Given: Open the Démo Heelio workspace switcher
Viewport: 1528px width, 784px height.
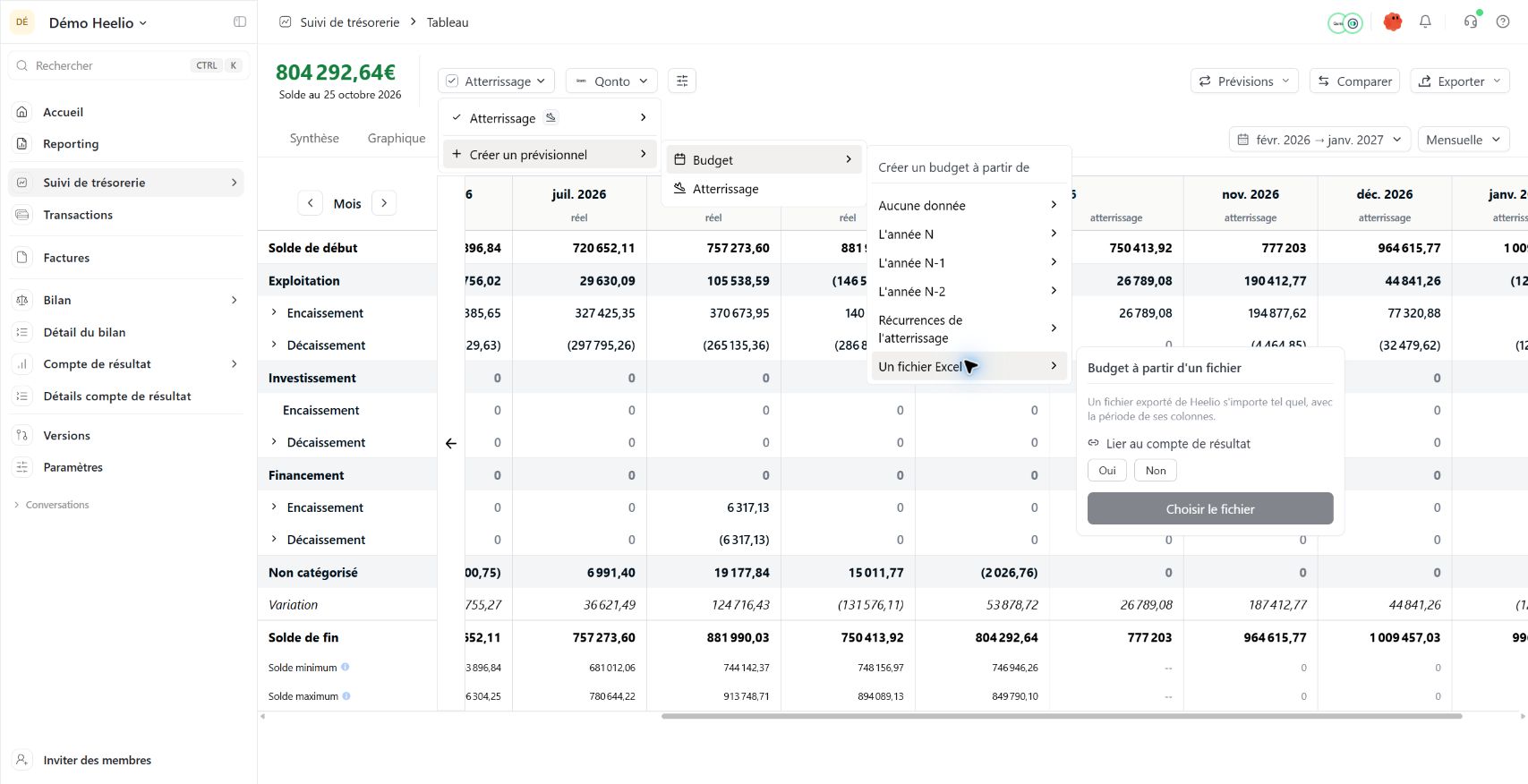Looking at the screenshot, I should click(x=98, y=22).
